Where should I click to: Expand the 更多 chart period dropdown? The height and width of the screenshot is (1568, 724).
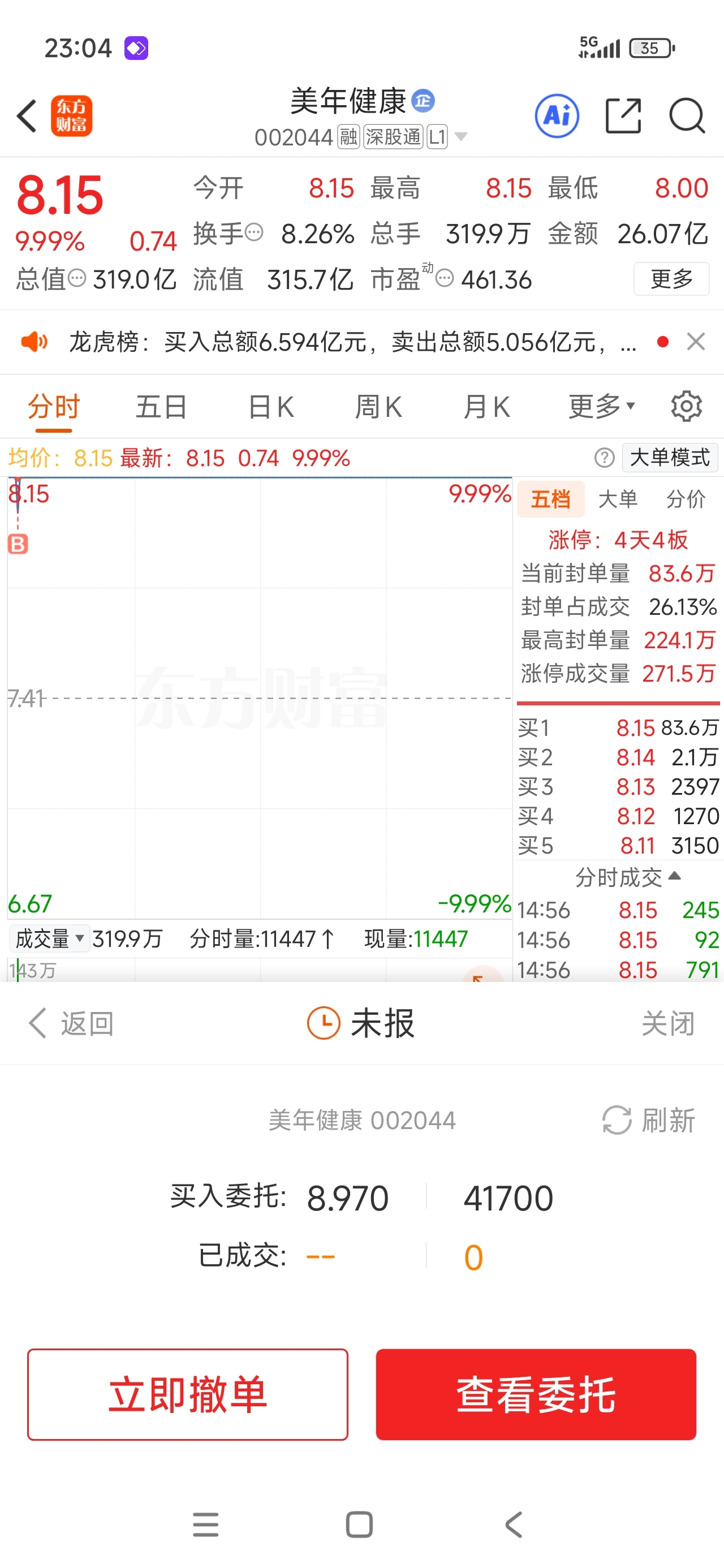(x=602, y=406)
